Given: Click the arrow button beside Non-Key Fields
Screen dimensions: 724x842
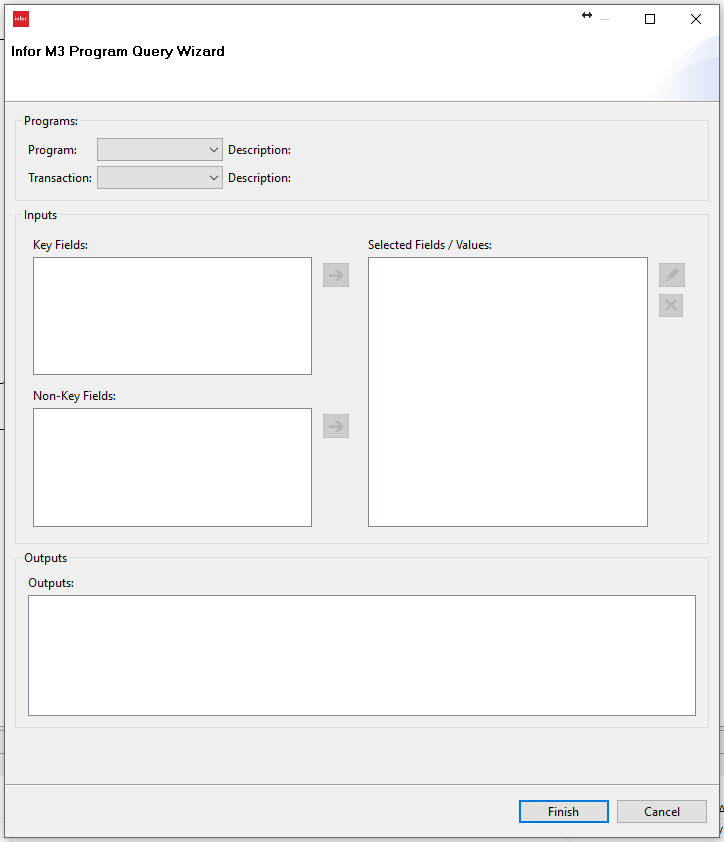Looking at the screenshot, I should [336, 426].
